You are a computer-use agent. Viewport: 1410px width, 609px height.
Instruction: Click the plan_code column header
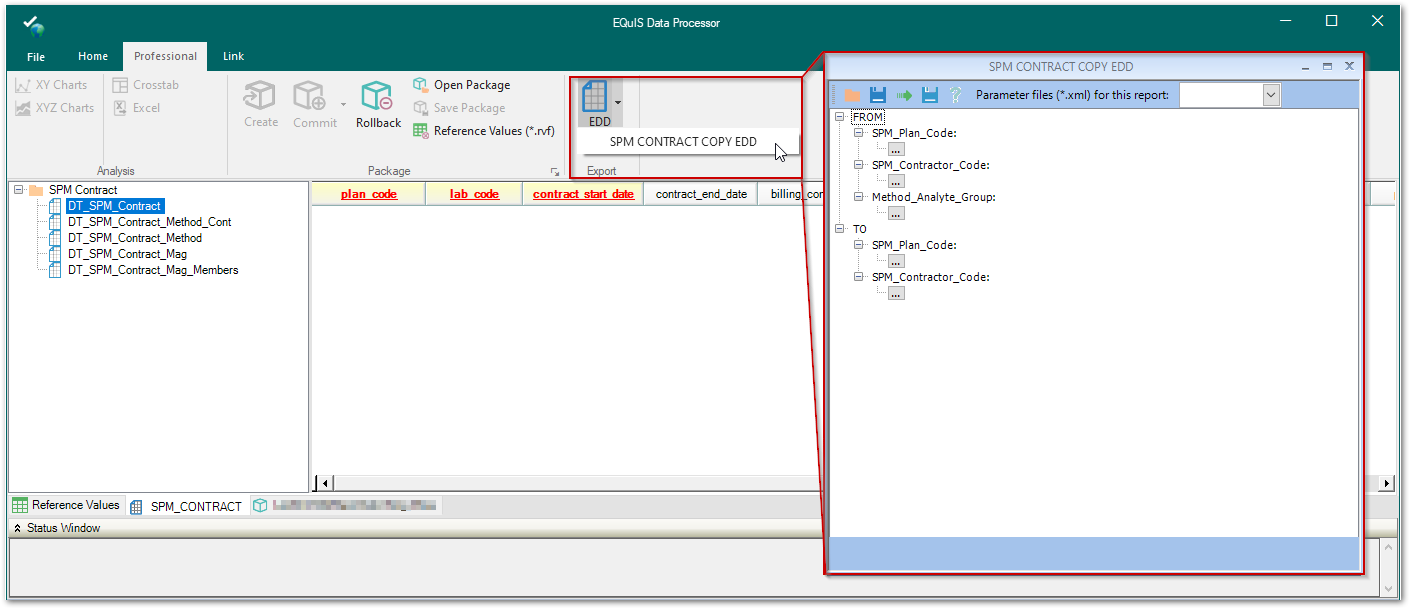click(x=368, y=194)
